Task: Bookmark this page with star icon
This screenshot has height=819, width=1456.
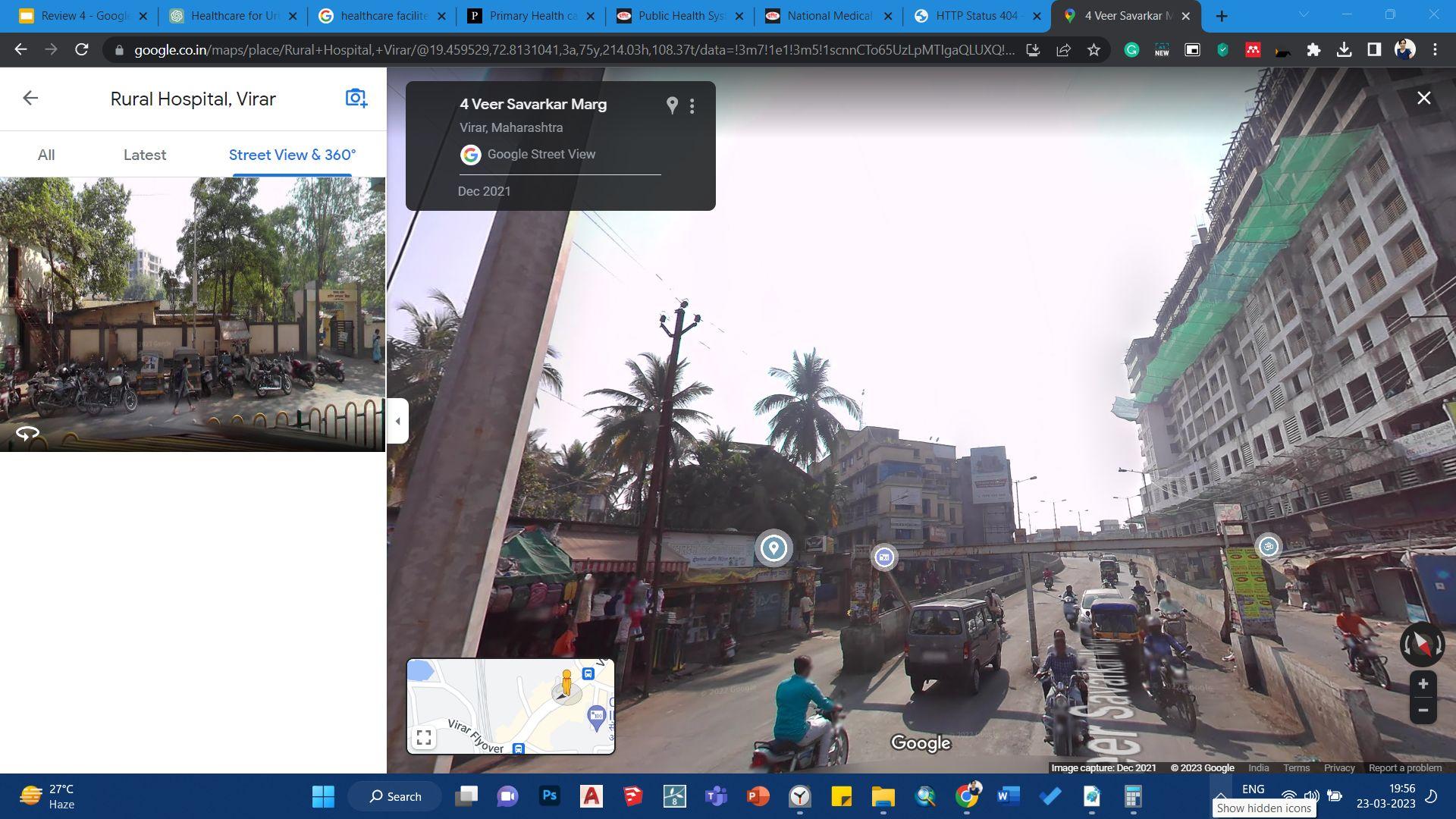Action: 1094,50
